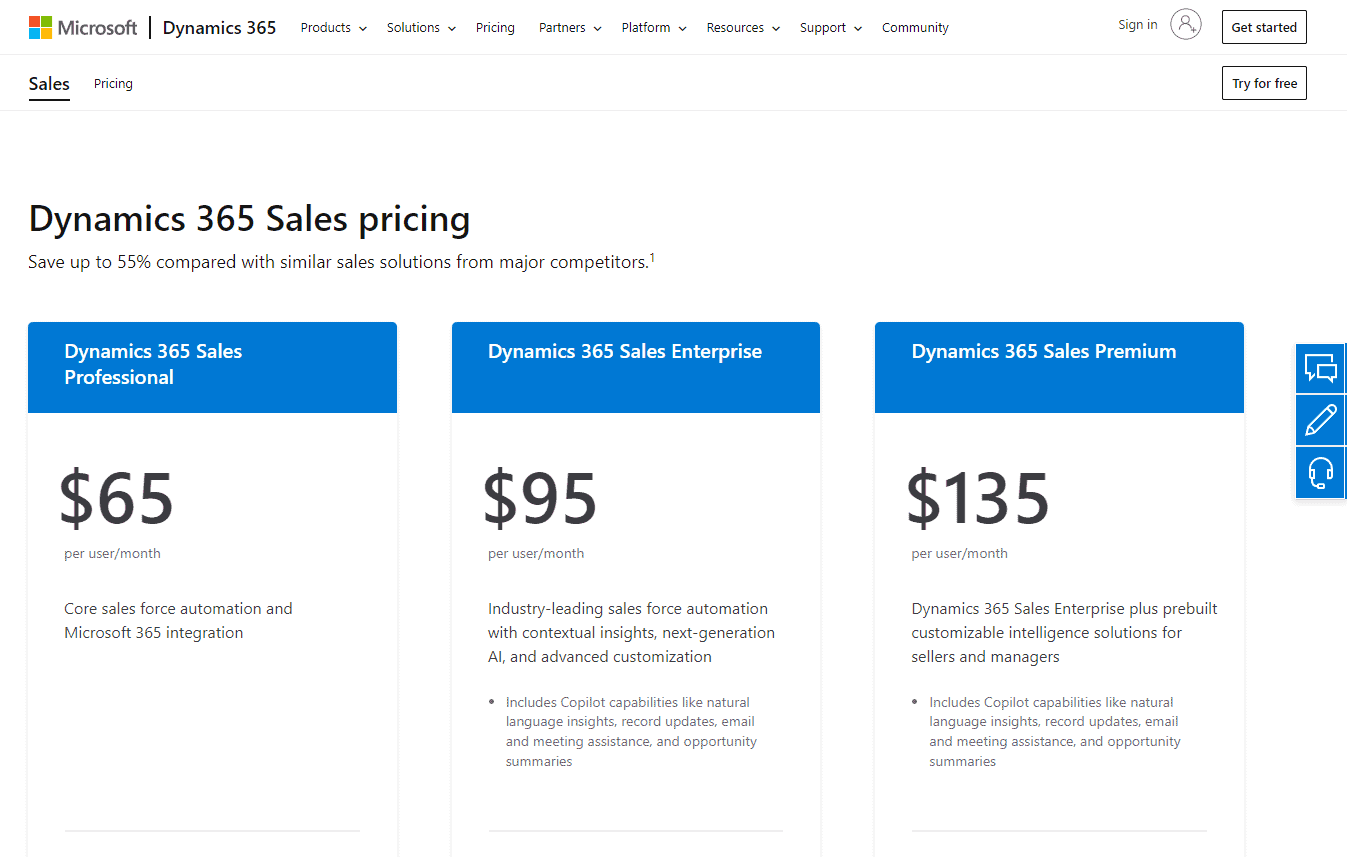Click the account profile icon
Image resolution: width=1347 pixels, height=857 pixels.
[1186, 24]
